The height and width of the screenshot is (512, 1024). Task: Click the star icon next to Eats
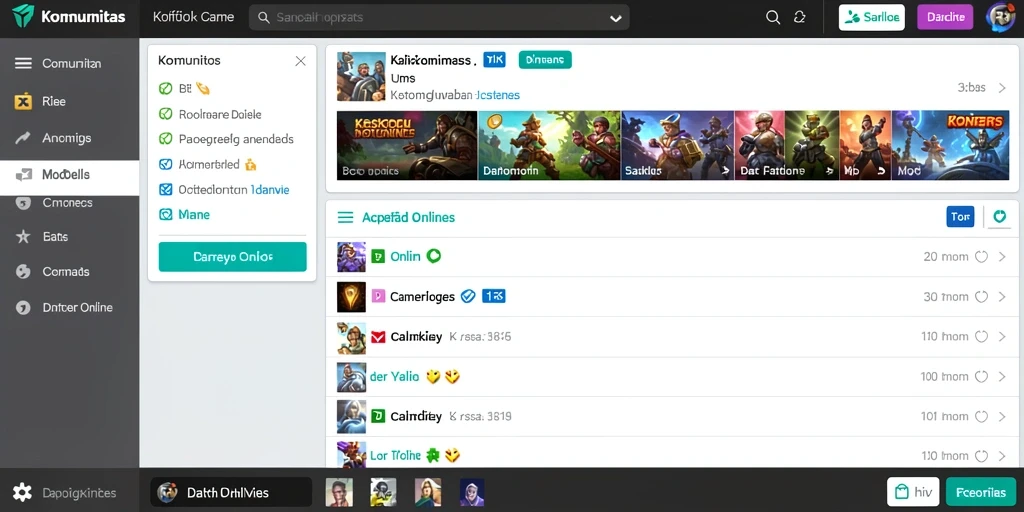tap(23, 236)
